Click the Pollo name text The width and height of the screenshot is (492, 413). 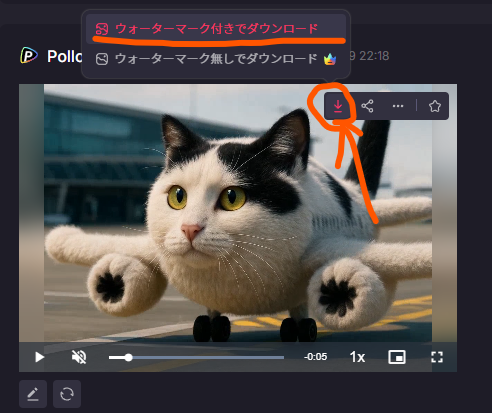(65, 56)
